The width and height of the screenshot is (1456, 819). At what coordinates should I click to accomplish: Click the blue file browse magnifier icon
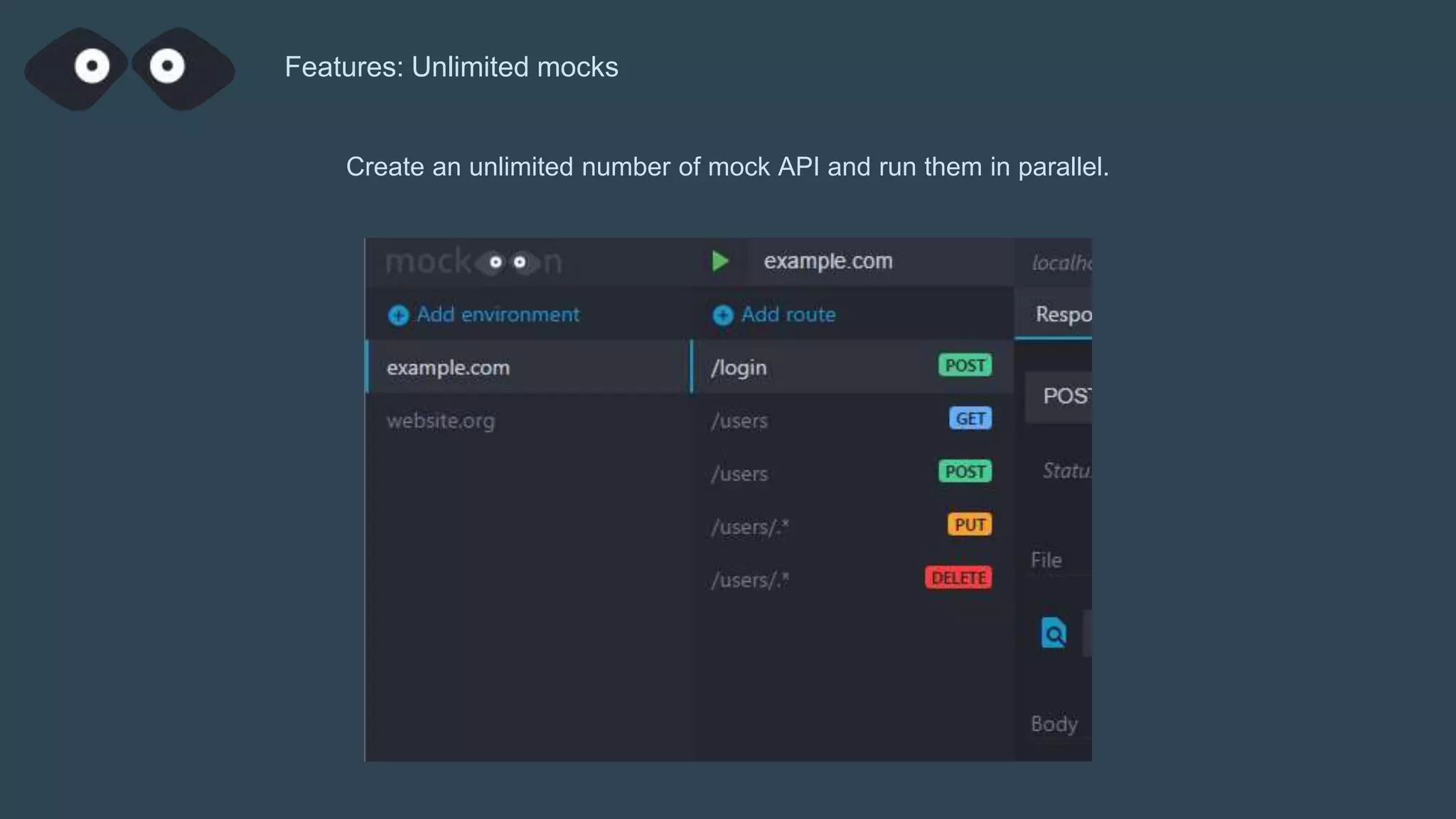[x=1054, y=632]
